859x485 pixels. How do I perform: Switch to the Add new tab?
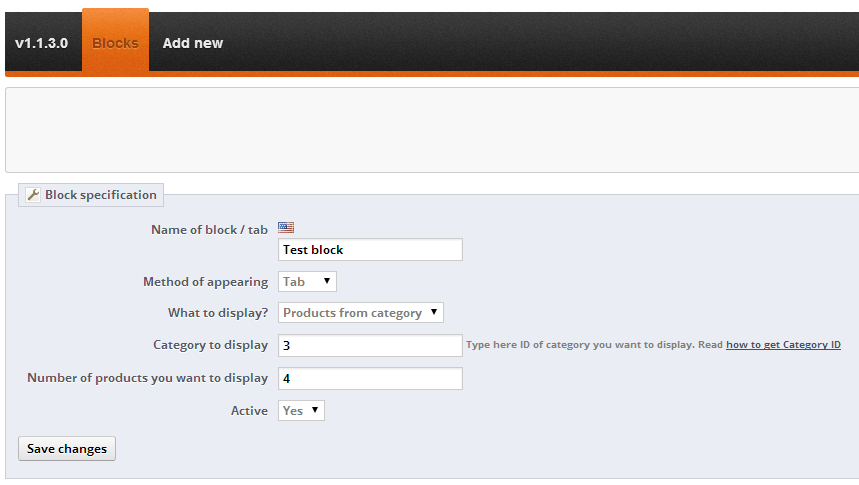(193, 43)
